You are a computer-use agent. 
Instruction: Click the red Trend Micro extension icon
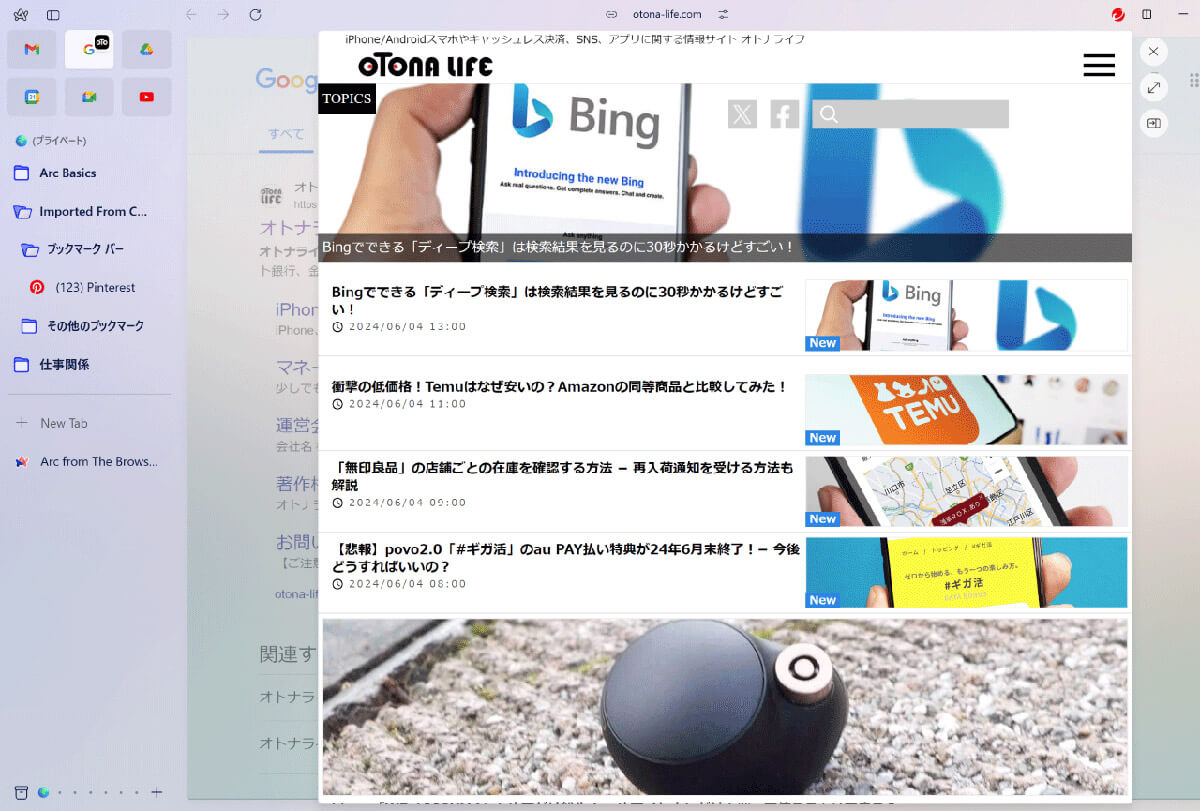point(1118,15)
